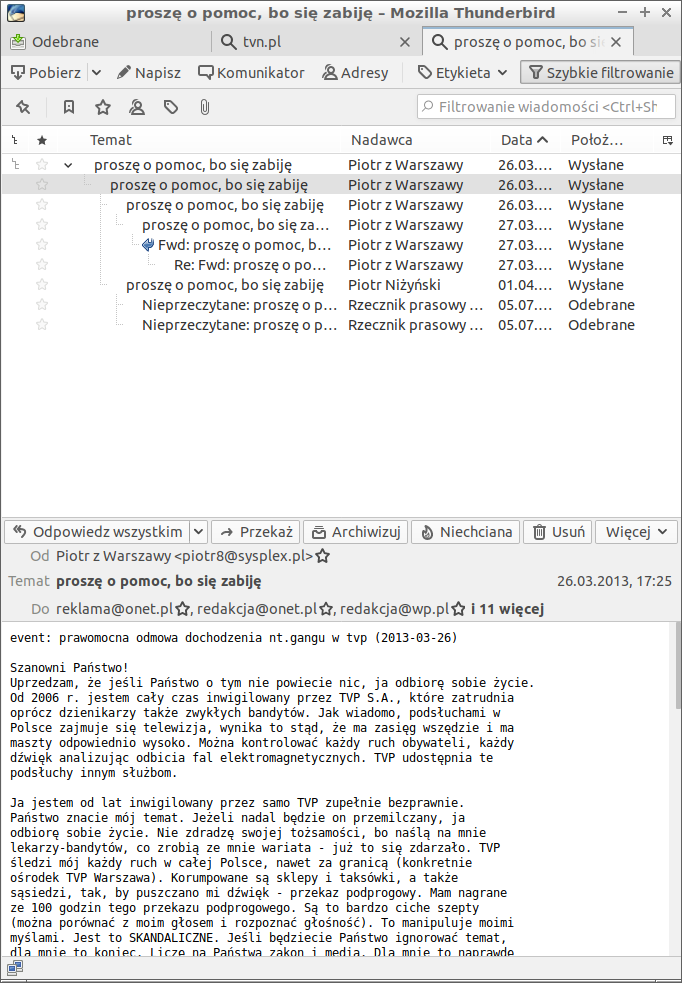Select the 'Fwd: proszę o pomoc, bo…' message

(341, 245)
